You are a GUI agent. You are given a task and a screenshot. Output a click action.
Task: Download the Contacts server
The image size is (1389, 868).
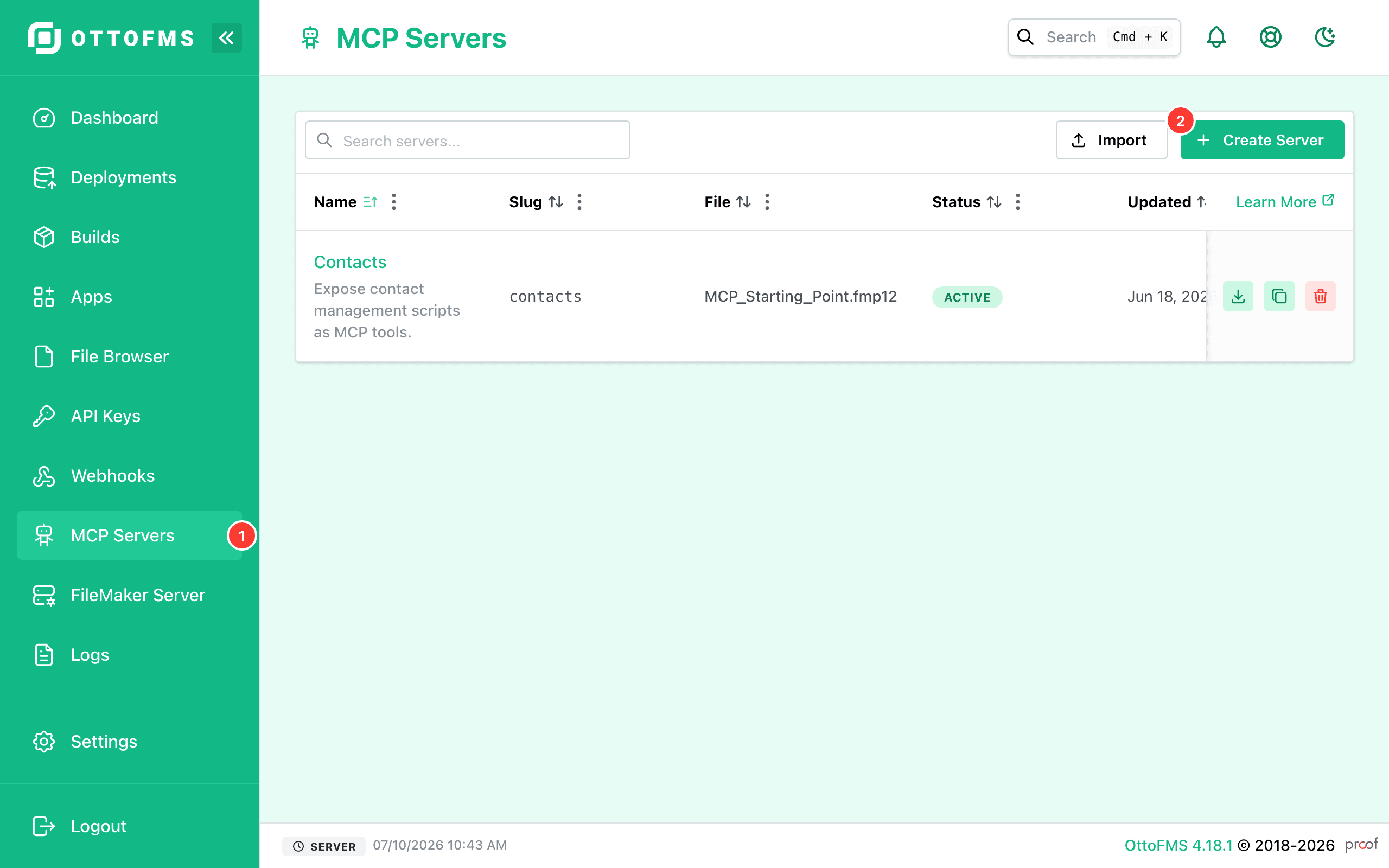[x=1238, y=296]
